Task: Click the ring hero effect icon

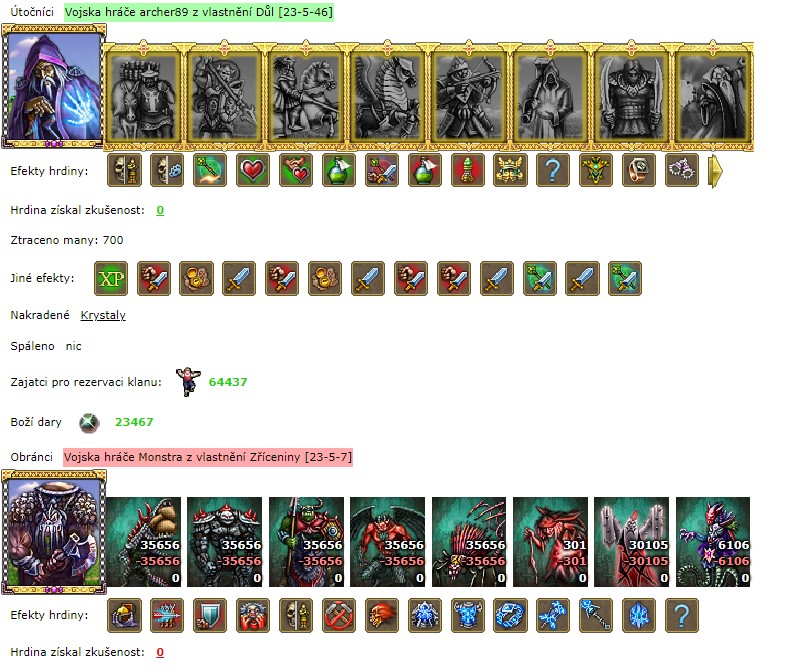Action: point(639,170)
